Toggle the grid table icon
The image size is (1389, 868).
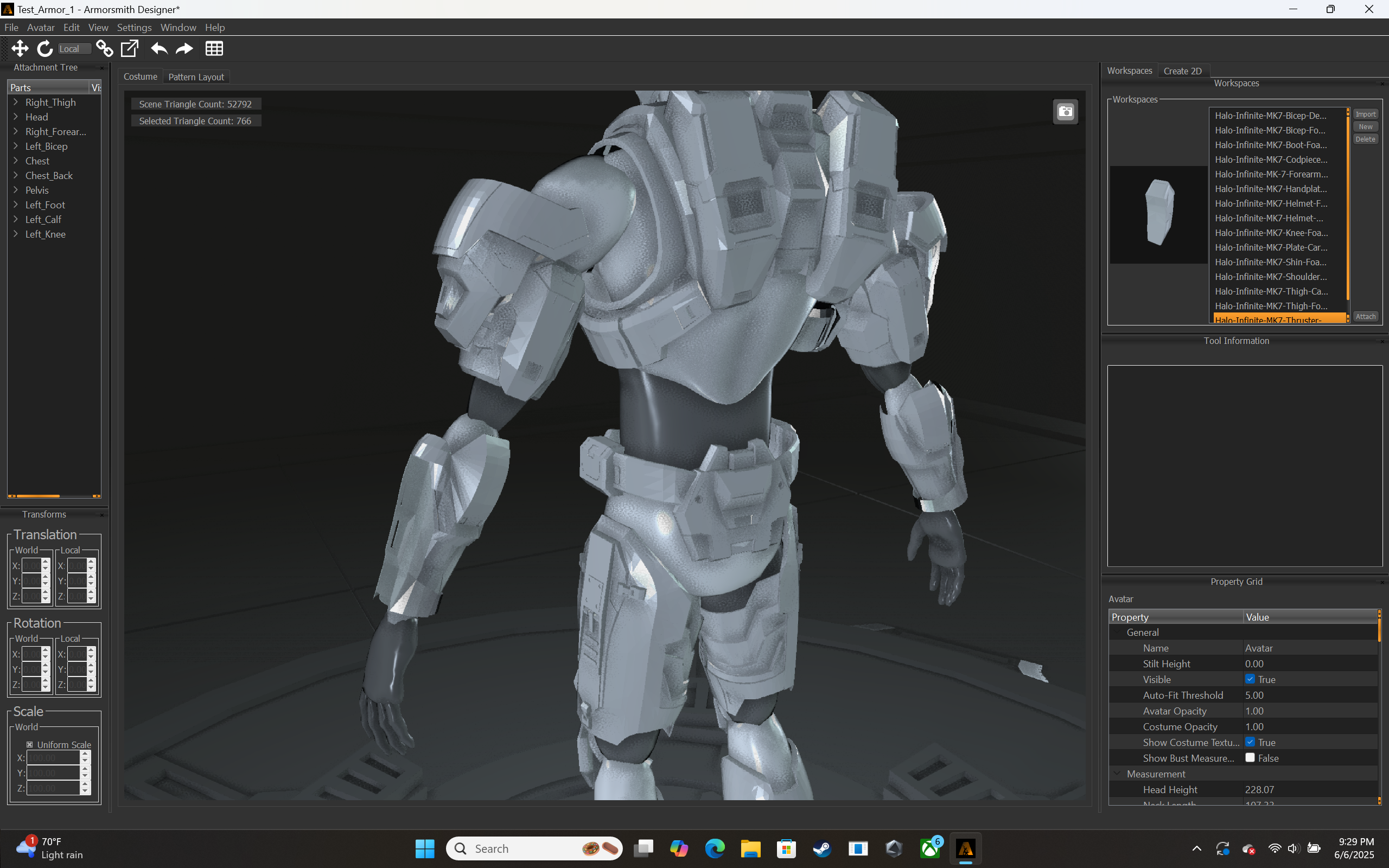click(x=214, y=49)
